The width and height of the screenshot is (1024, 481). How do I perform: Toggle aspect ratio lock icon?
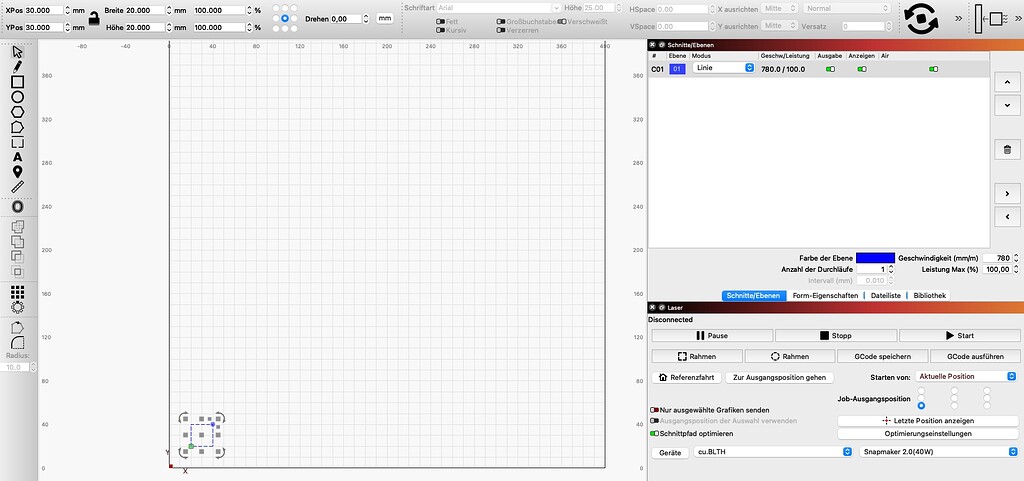coord(94,18)
